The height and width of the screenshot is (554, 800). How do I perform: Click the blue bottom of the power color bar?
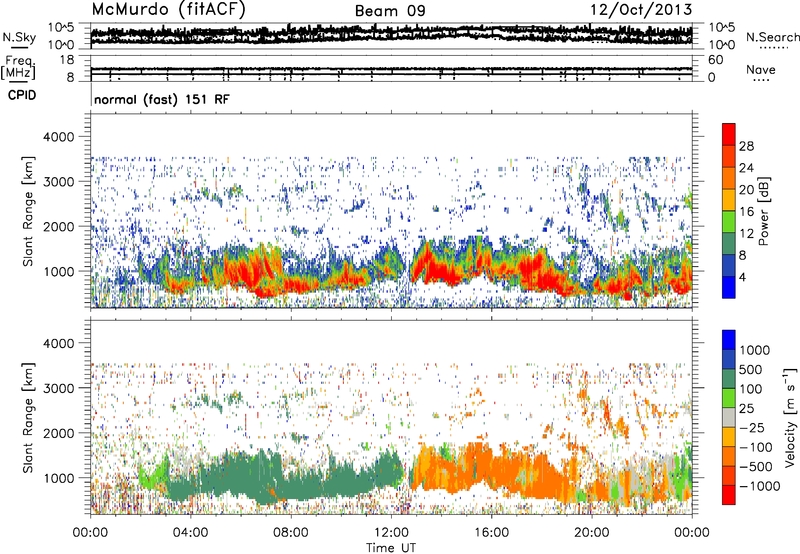coord(729,287)
